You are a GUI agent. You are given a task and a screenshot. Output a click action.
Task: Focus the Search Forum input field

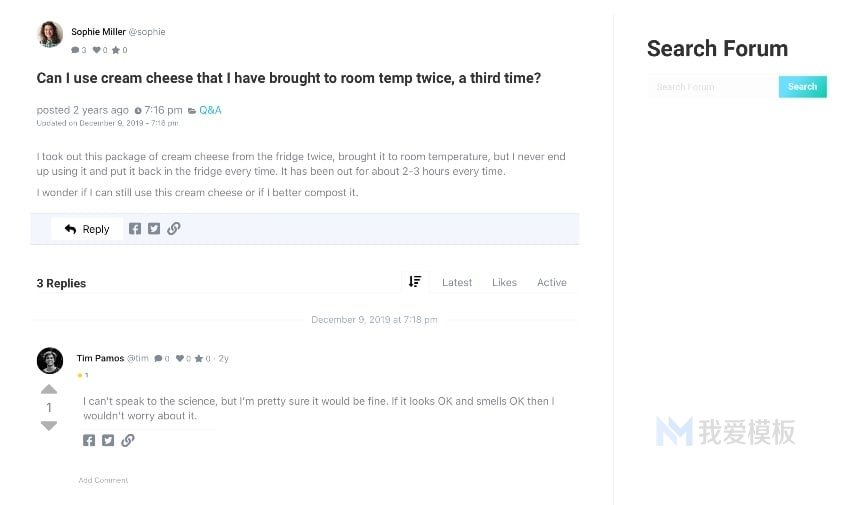(713, 87)
